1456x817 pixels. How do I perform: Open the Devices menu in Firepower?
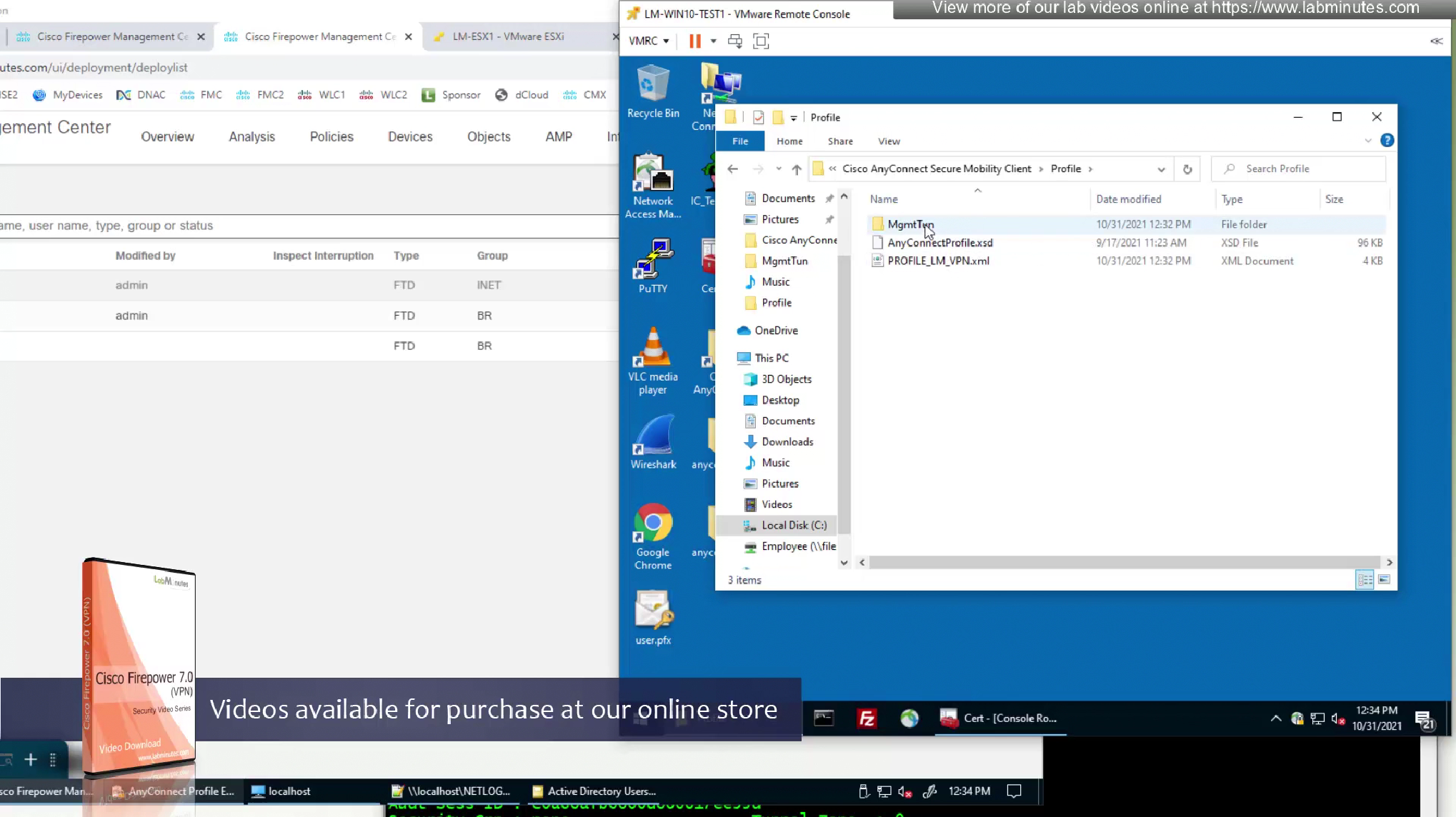click(410, 136)
